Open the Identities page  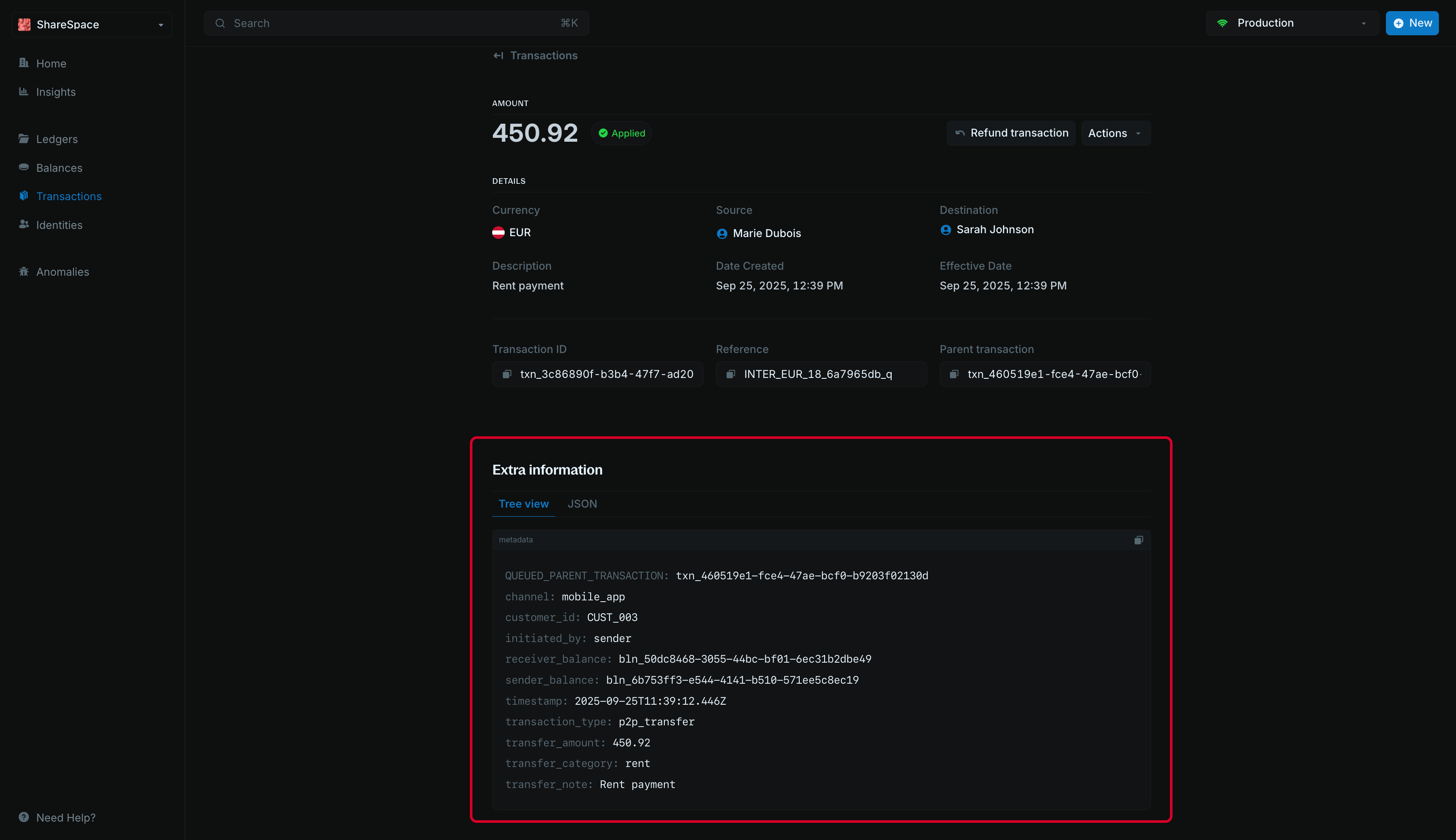coord(59,225)
